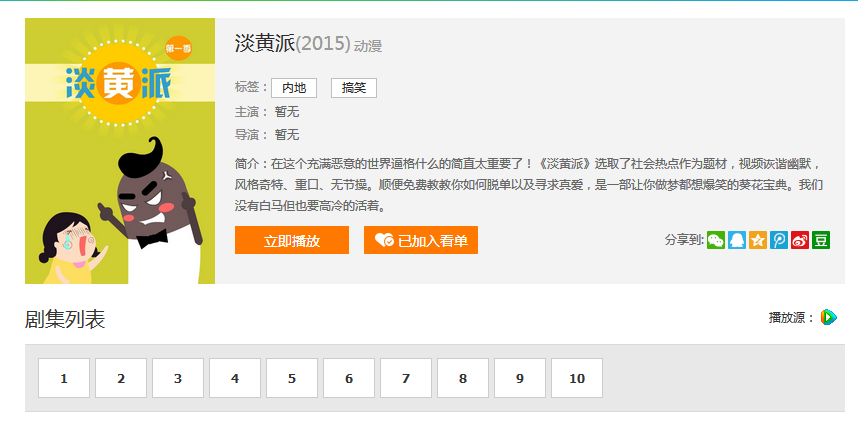Click the 简介 description paragraph
858x422 pixels.
click(x=529, y=186)
